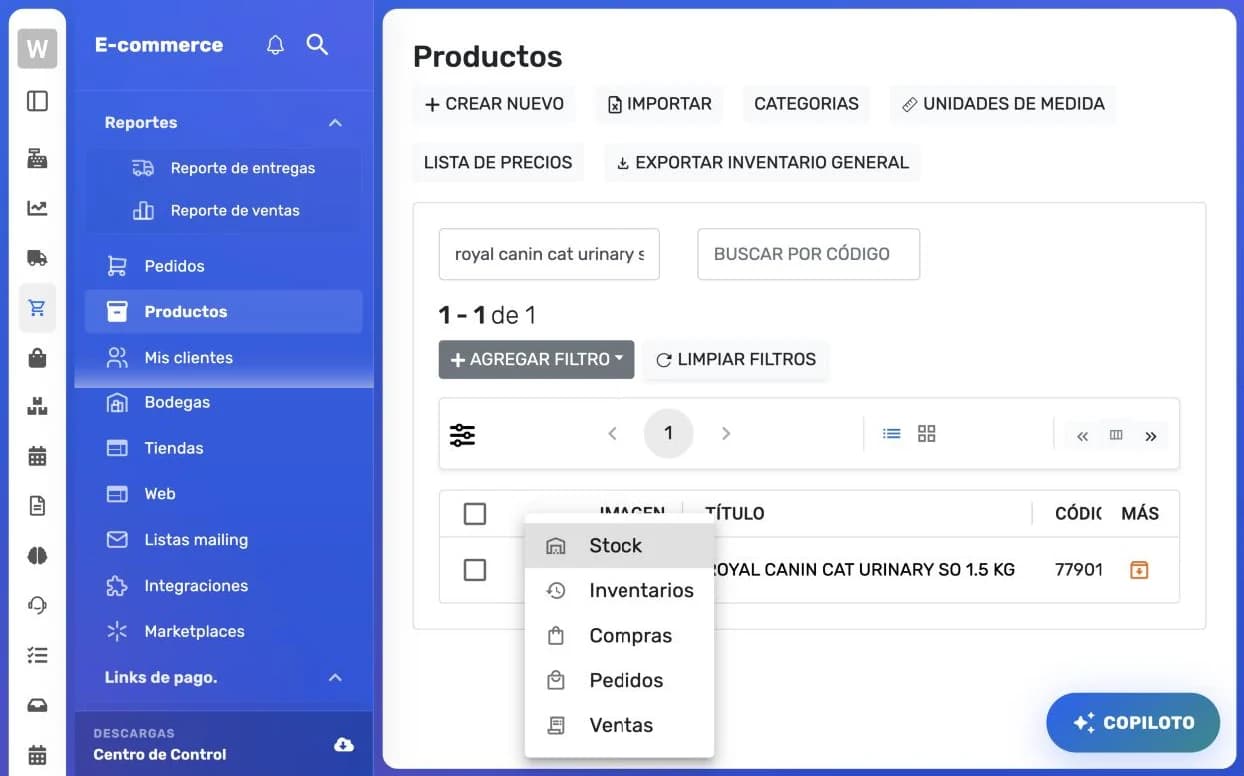Screen dimensions: 1244x776
Task: Click product code 77901 cell
Action: coord(1079,570)
